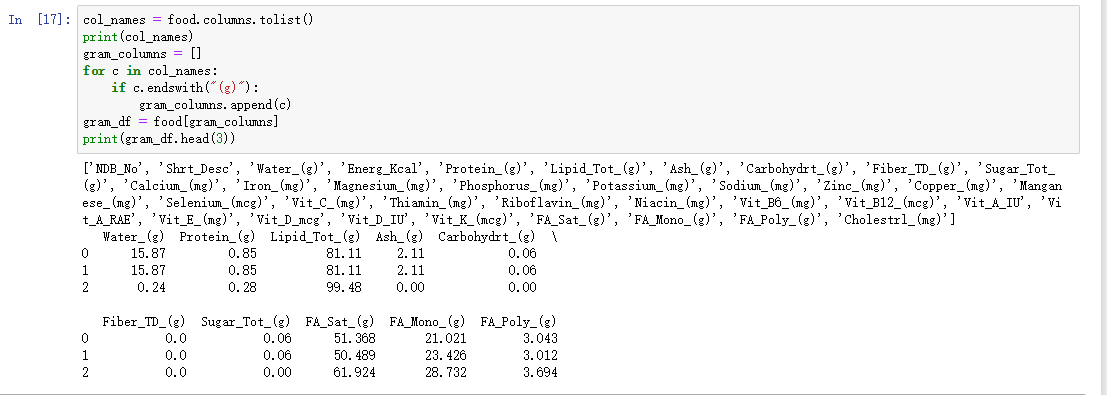
Task: Click the print(gram_df.head(3)) line
Action: pos(159,138)
